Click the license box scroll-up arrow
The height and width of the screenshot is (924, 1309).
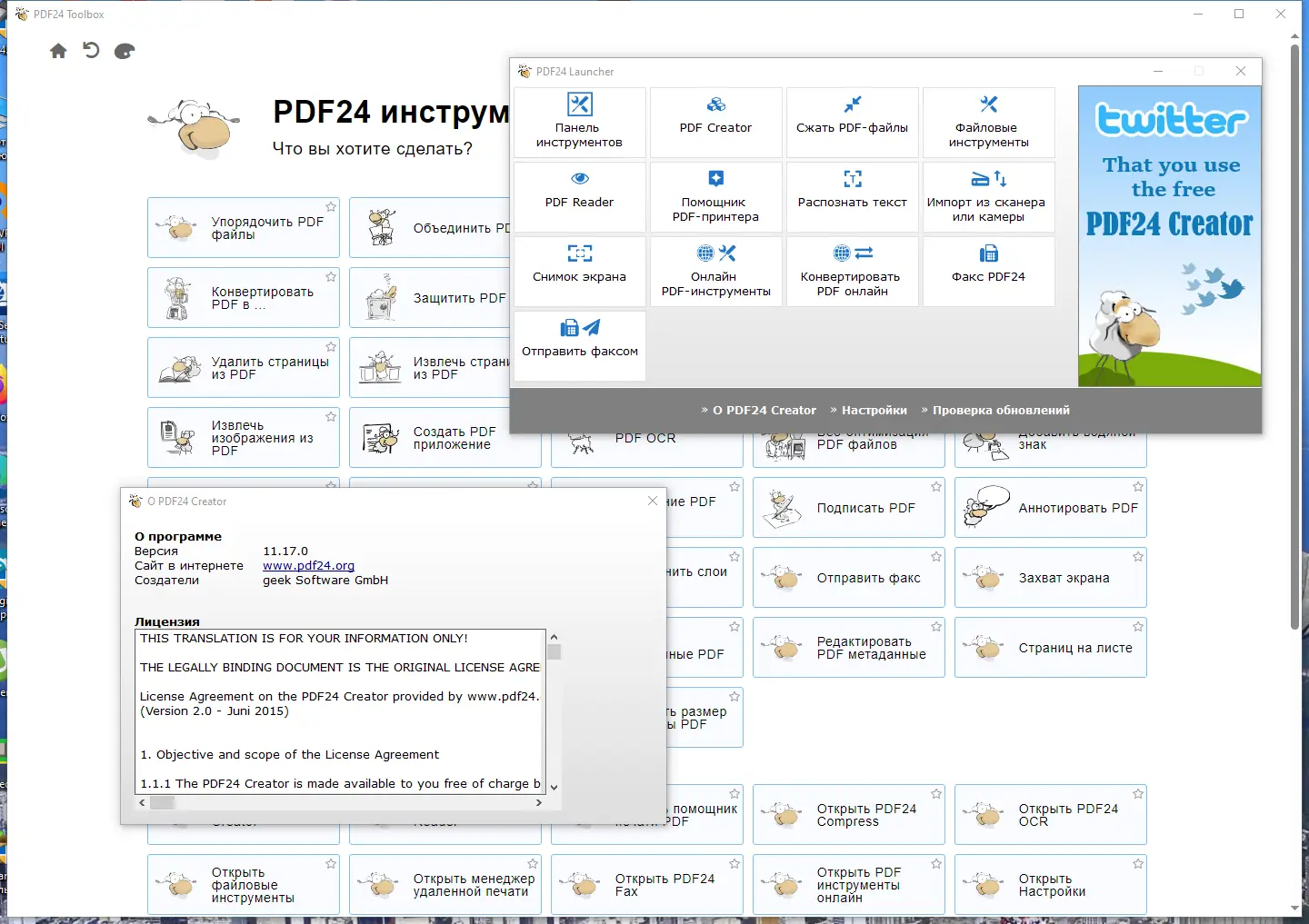(554, 637)
